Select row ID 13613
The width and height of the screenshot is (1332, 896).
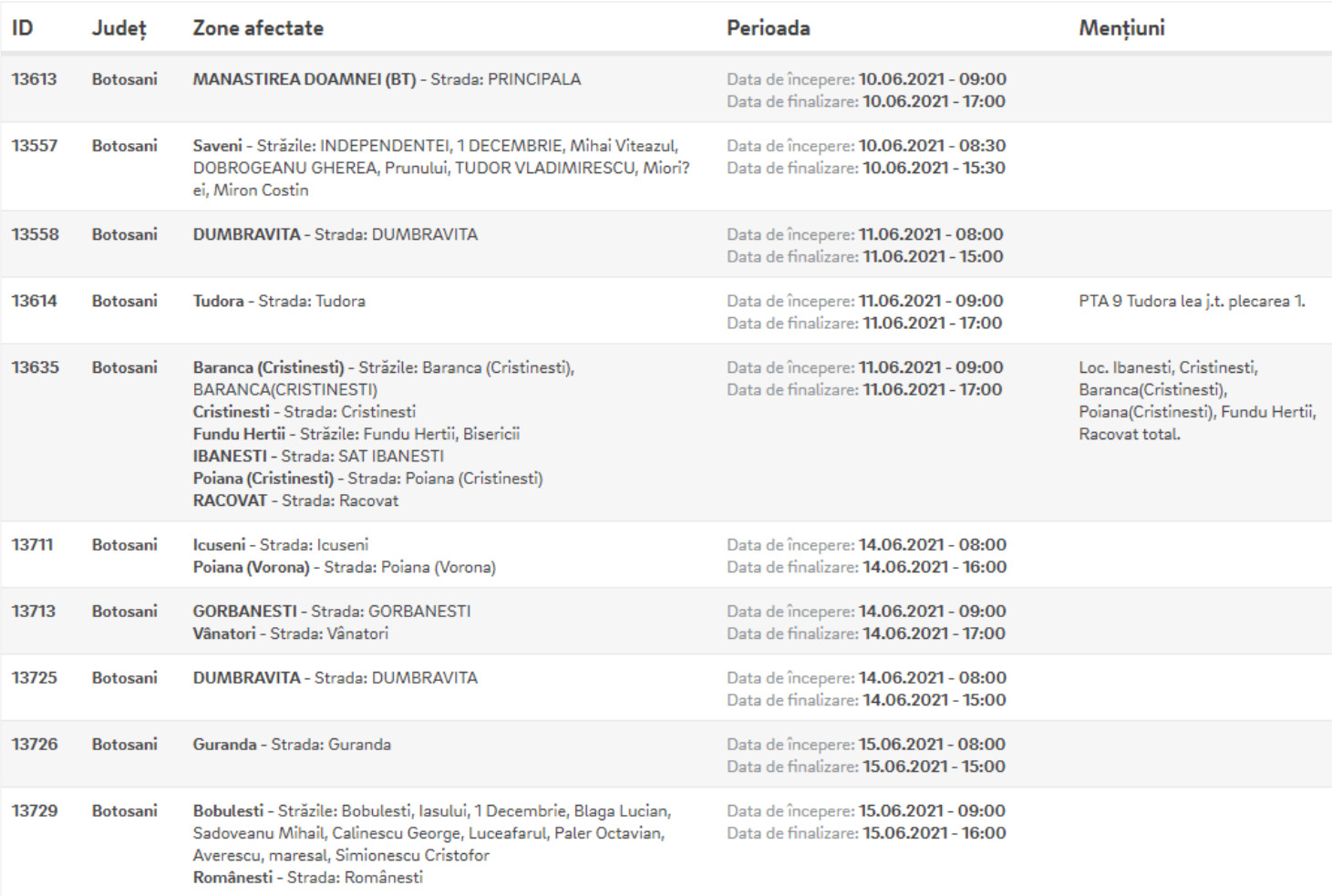tap(34, 79)
